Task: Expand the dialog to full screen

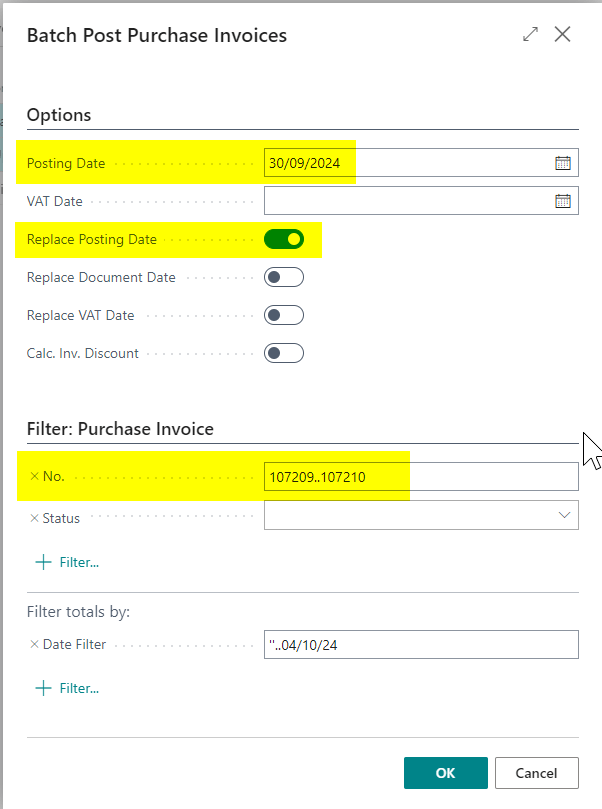Action: tap(530, 35)
